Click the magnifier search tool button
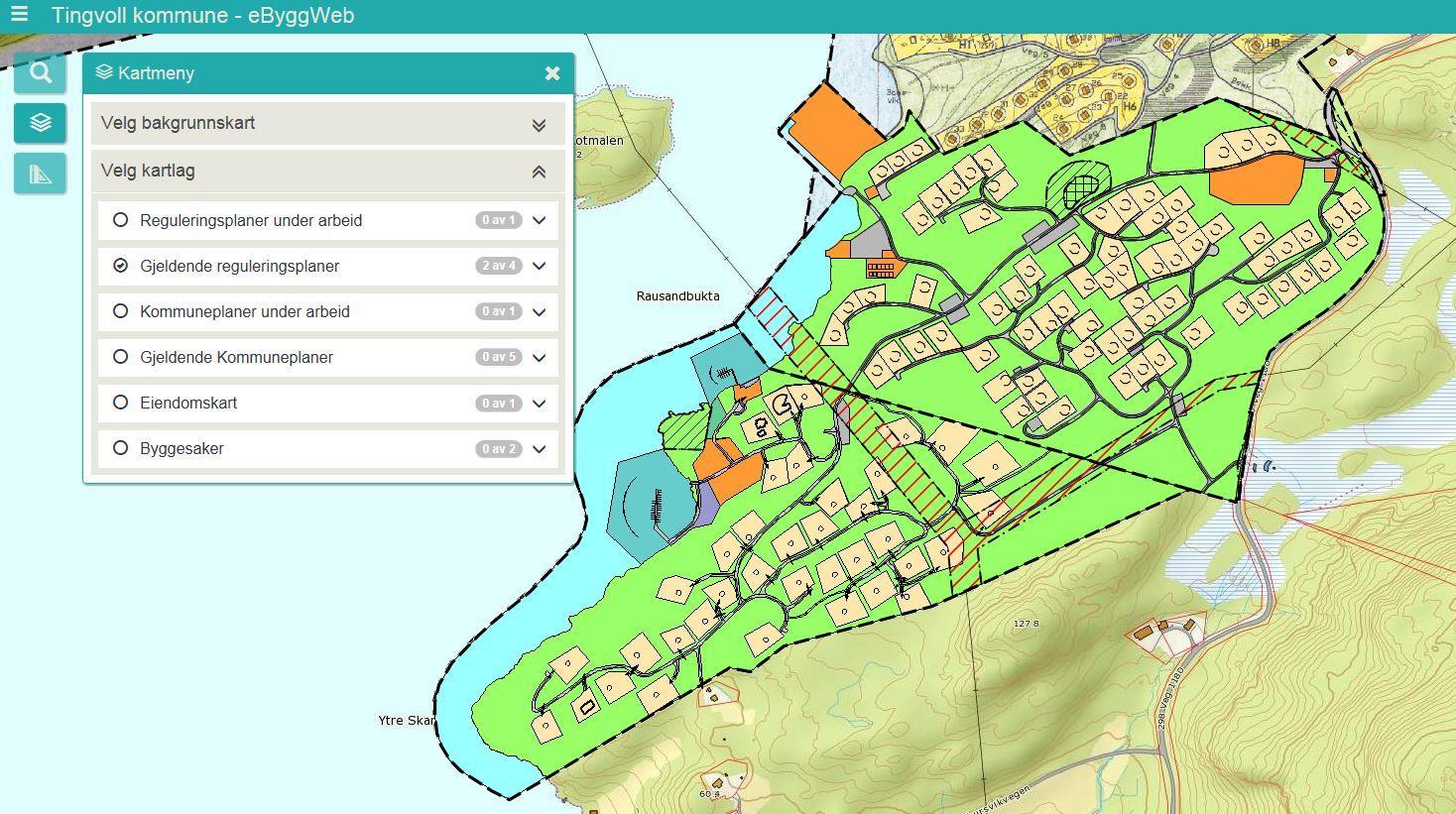The height and width of the screenshot is (814, 1456). tap(41, 73)
